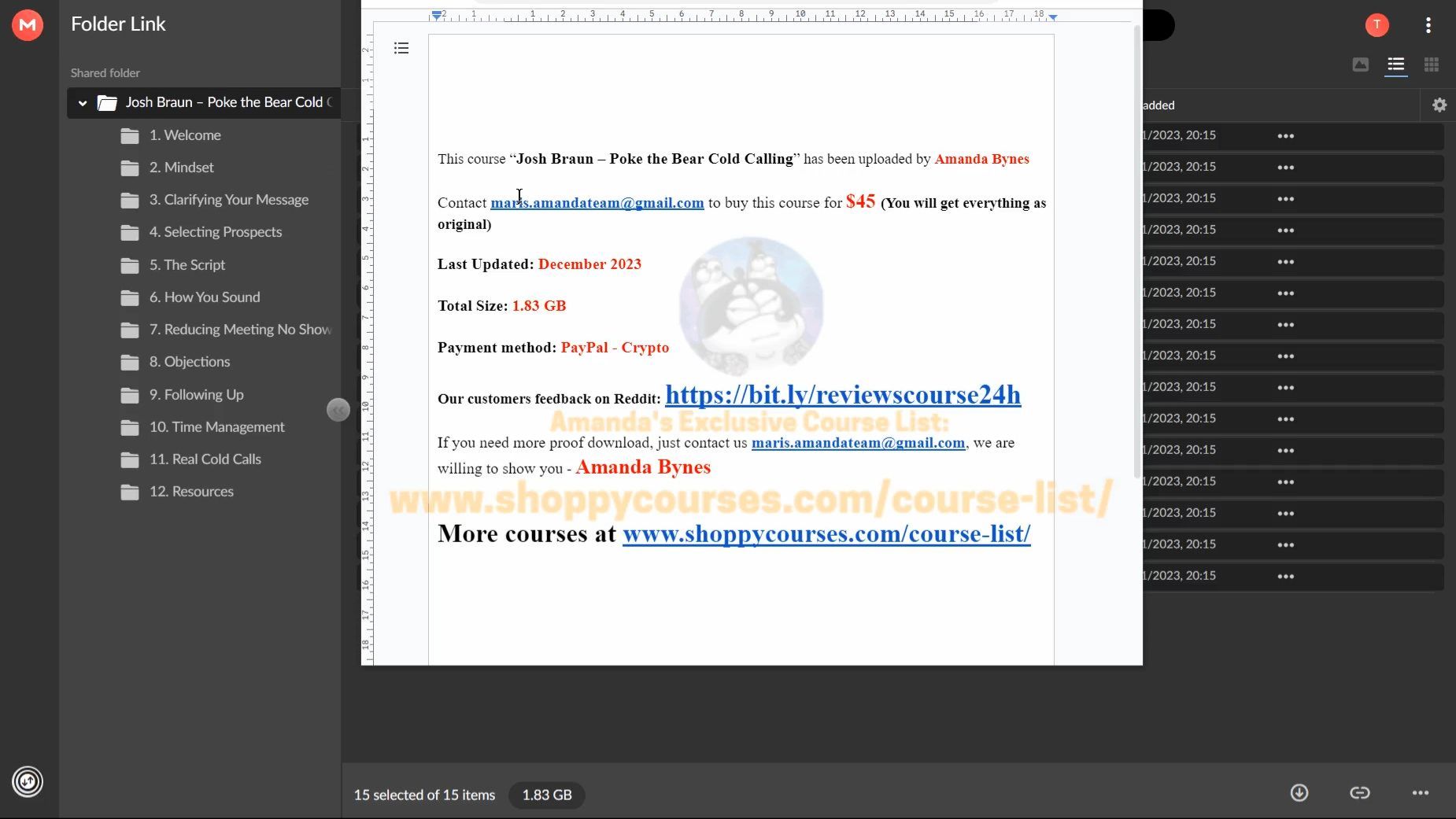Switch to list view
1456x819 pixels.
click(1396, 65)
